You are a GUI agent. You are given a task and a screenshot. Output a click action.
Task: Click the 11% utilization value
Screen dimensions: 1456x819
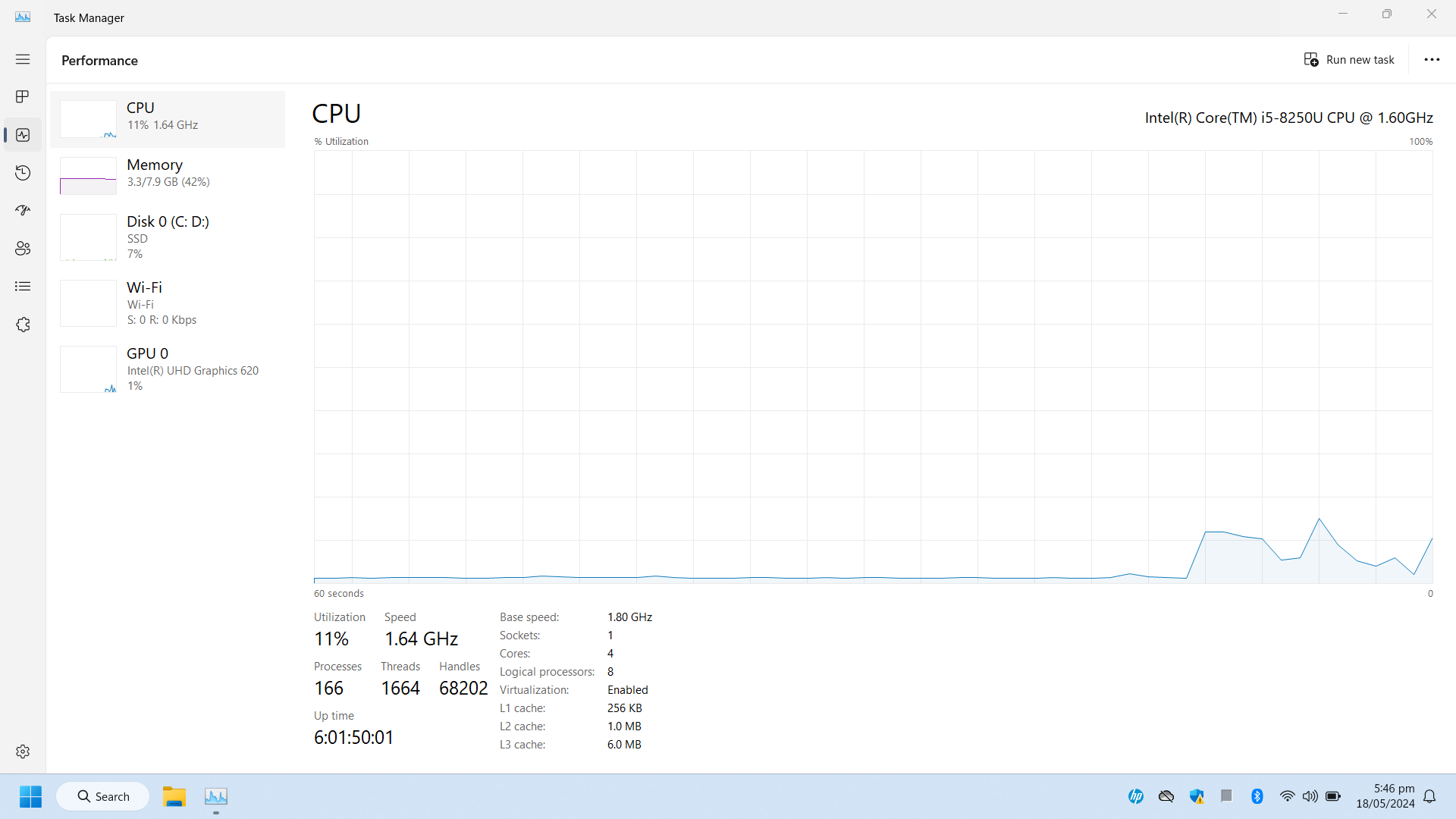(x=331, y=639)
